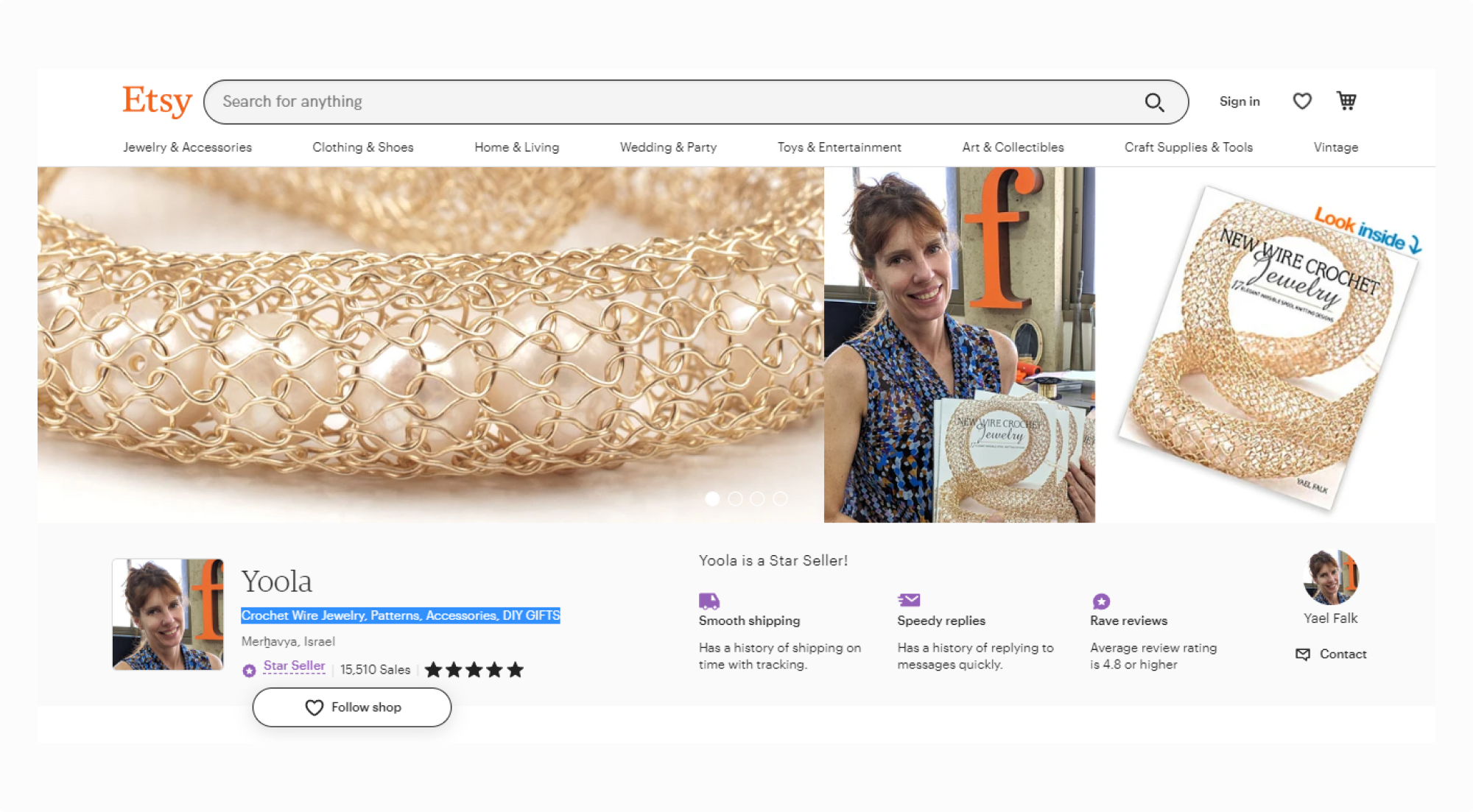1473x812 pixels.
Task: Click the Merhavya, Israel location text
Action: [288, 641]
